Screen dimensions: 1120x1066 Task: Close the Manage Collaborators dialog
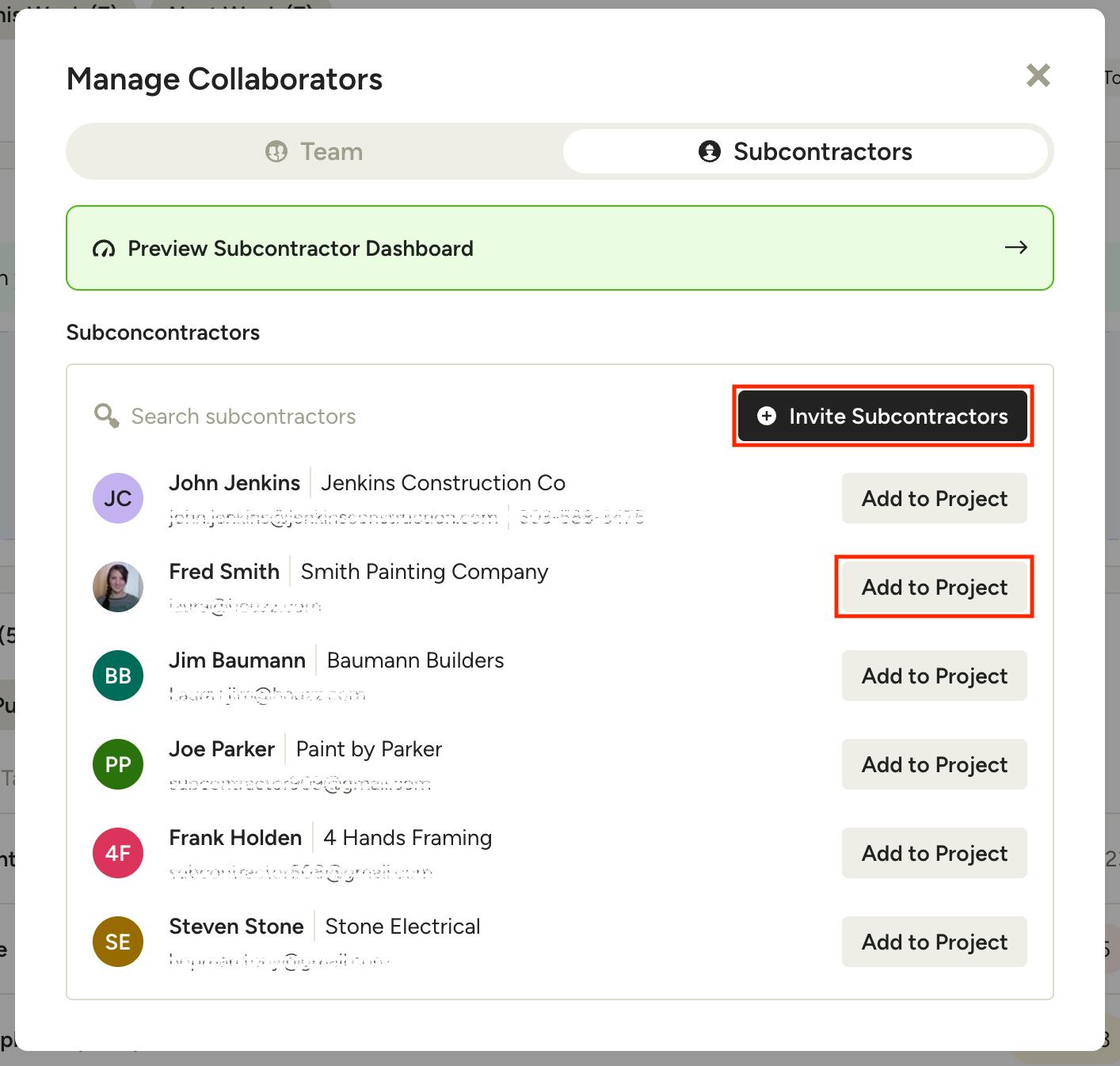click(x=1038, y=76)
